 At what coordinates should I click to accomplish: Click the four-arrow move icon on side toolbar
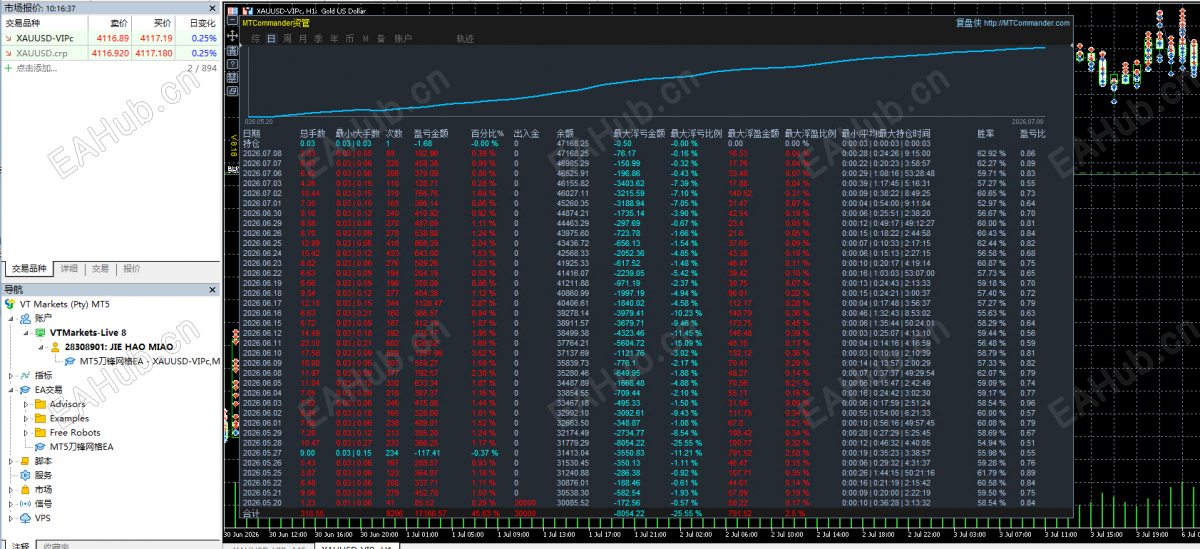point(232,35)
